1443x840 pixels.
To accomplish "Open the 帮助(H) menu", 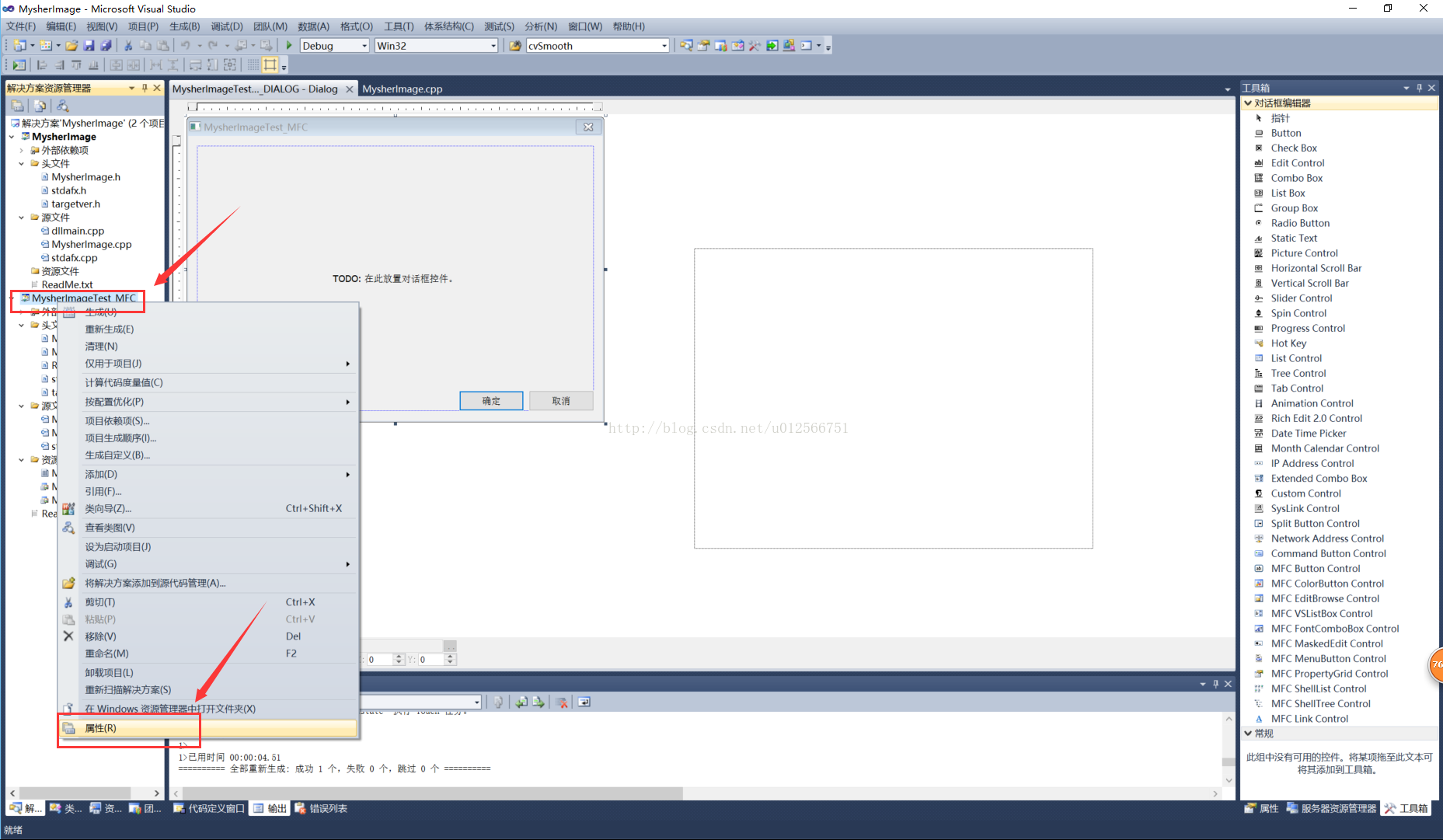I will point(629,26).
